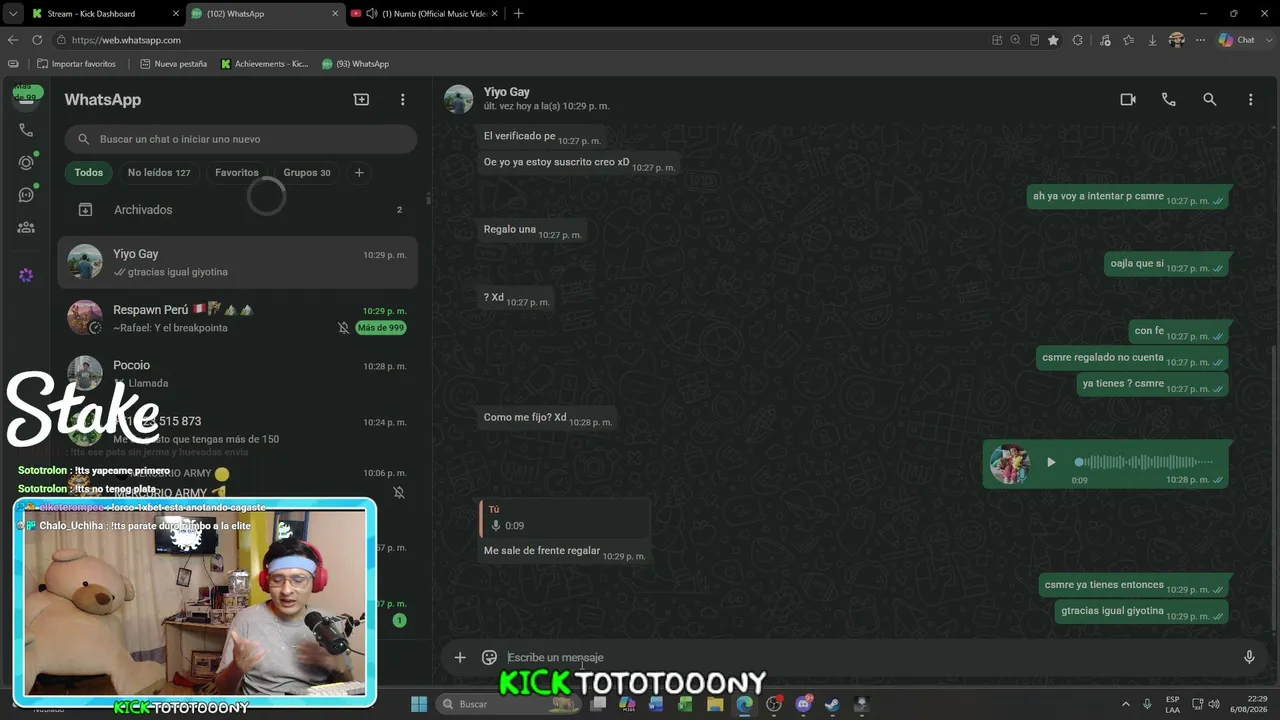Reload the WhatsApp Web page
Screen dimensions: 1280x720
coord(37,40)
